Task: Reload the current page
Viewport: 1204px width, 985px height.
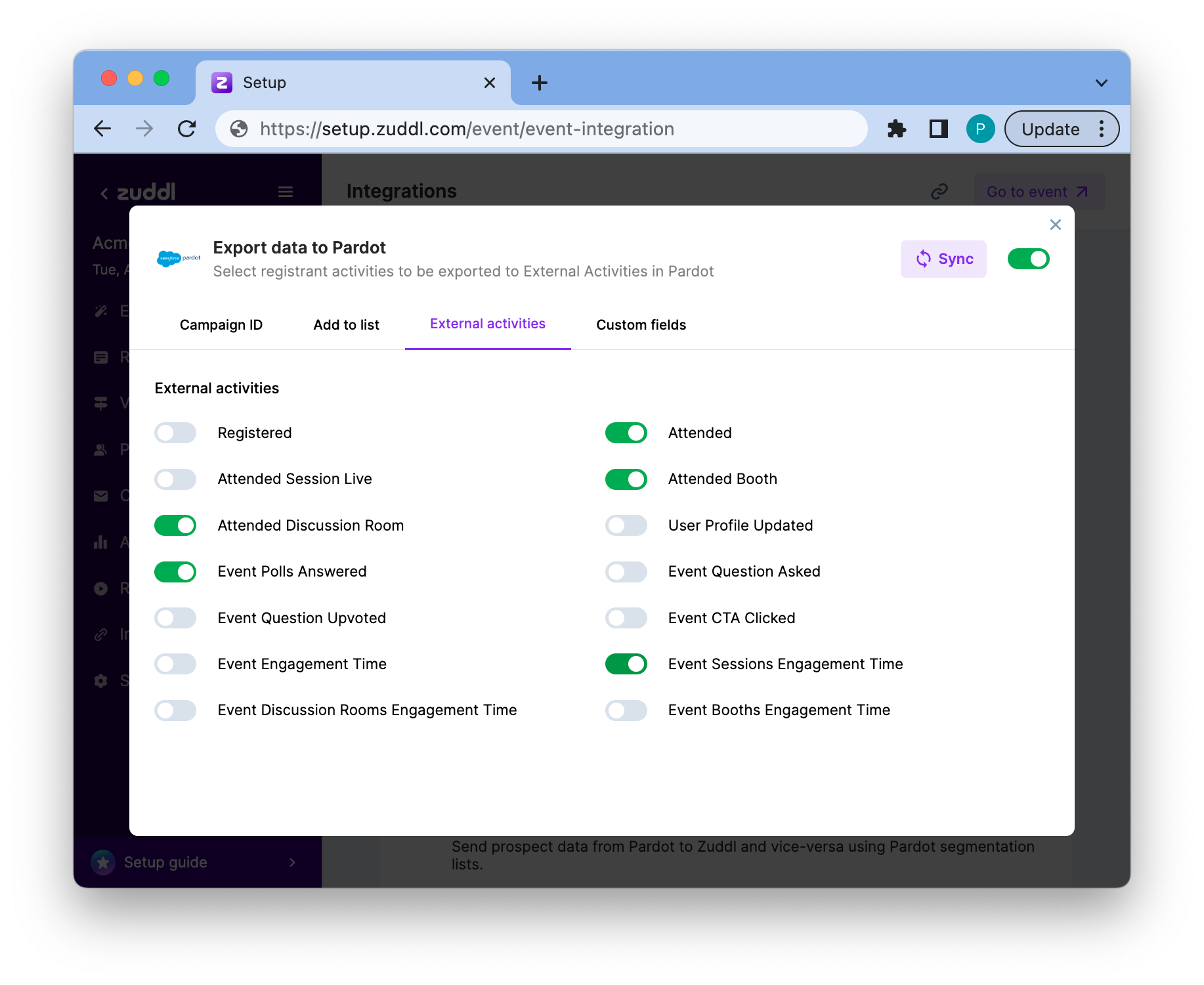Action: 187,129
